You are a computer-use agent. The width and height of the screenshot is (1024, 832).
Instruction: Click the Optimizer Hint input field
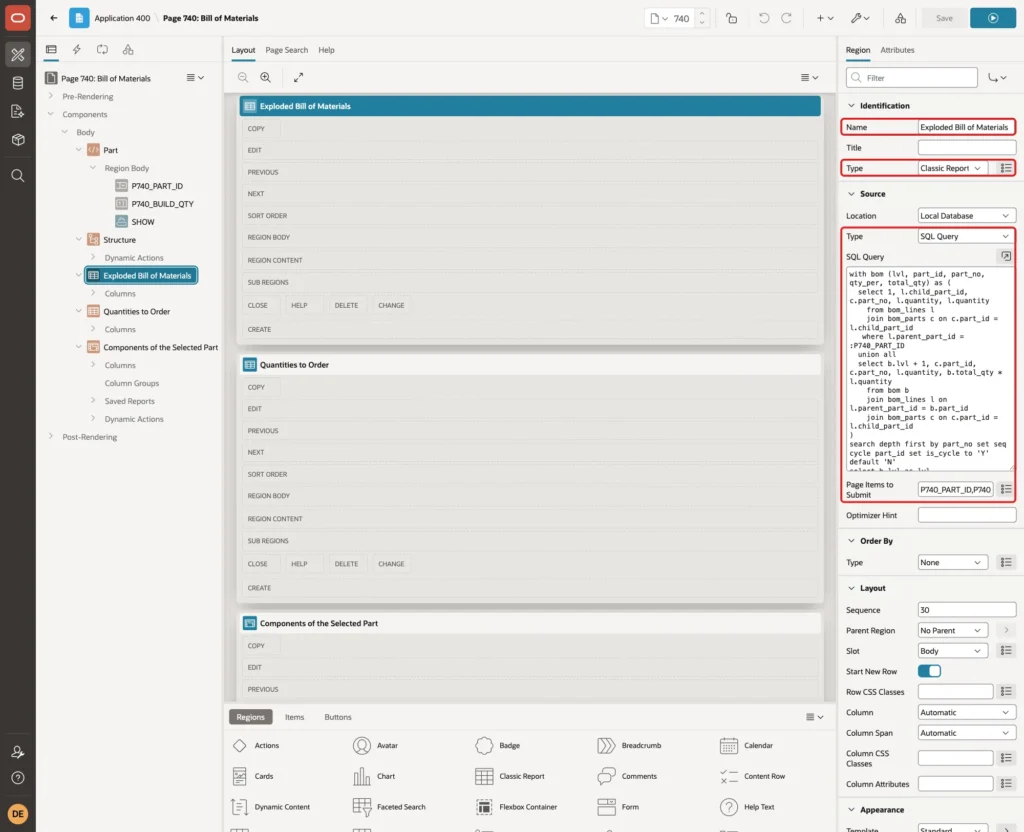tap(967, 515)
